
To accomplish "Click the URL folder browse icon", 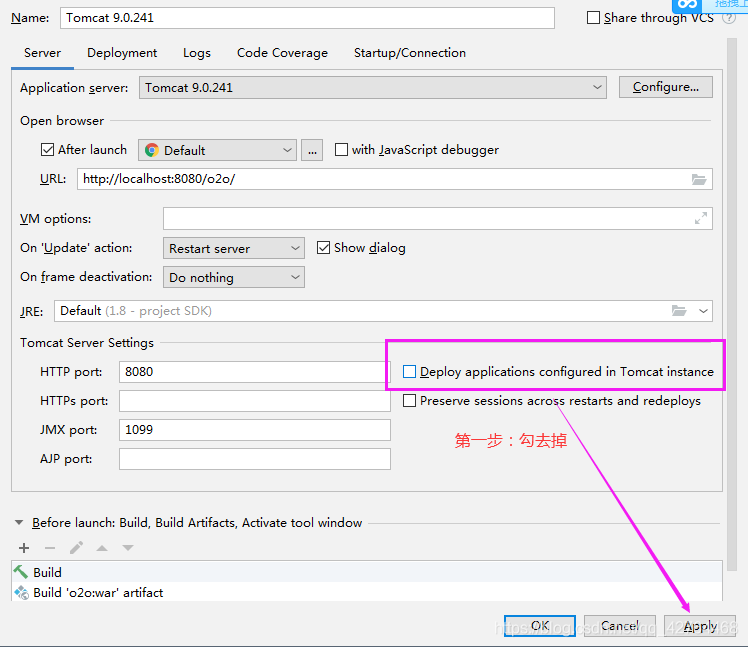I will click(x=699, y=179).
